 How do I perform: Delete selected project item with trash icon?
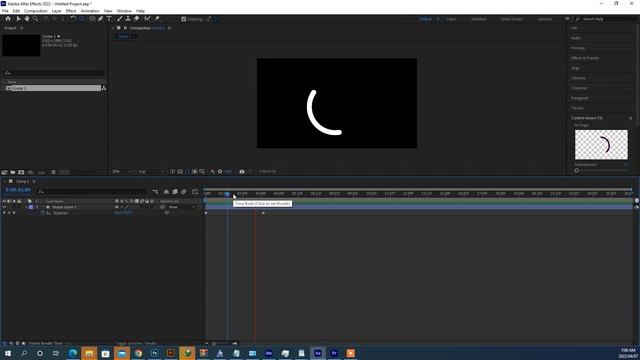click(53, 172)
